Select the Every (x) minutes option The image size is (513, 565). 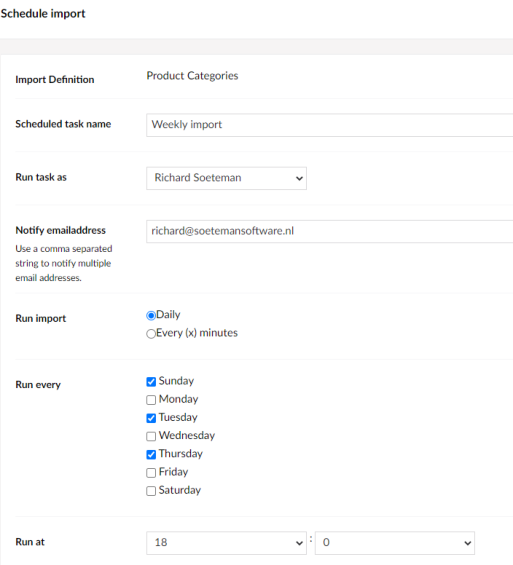tap(151, 334)
